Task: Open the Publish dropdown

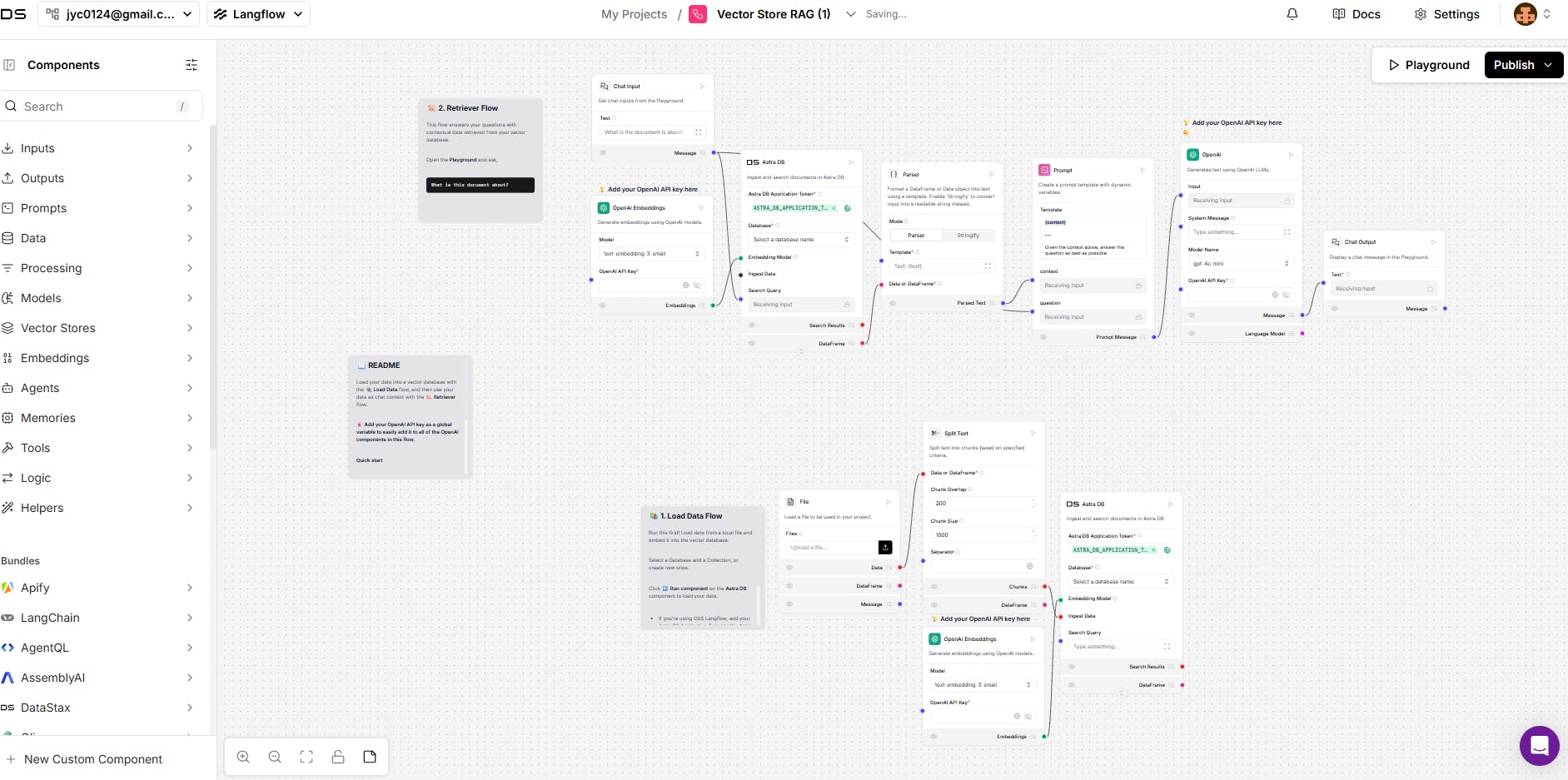Action: (x=1548, y=65)
